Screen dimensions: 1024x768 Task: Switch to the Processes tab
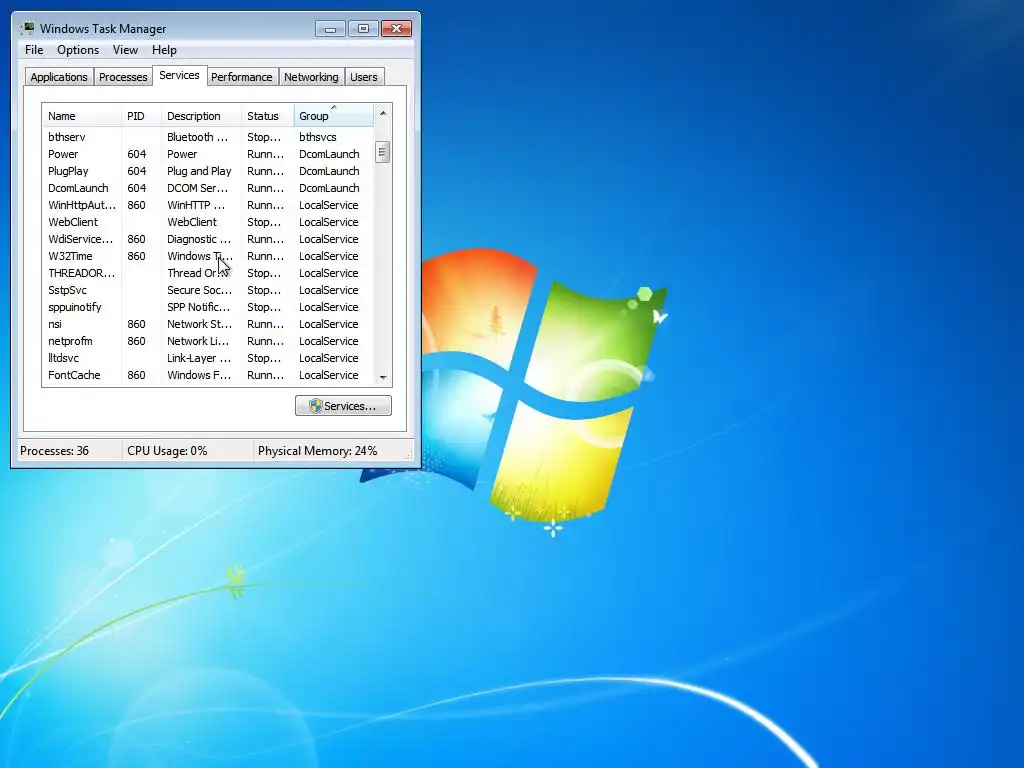point(123,77)
